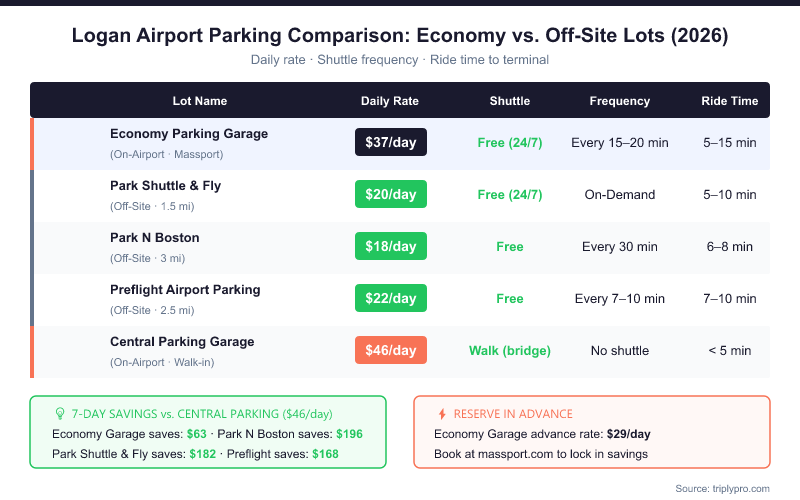Viewport: 800px width, 500px height.
Task: Click the Economy Parking Garage lot name
Action: pyautogui.click(x=189, y=134)
